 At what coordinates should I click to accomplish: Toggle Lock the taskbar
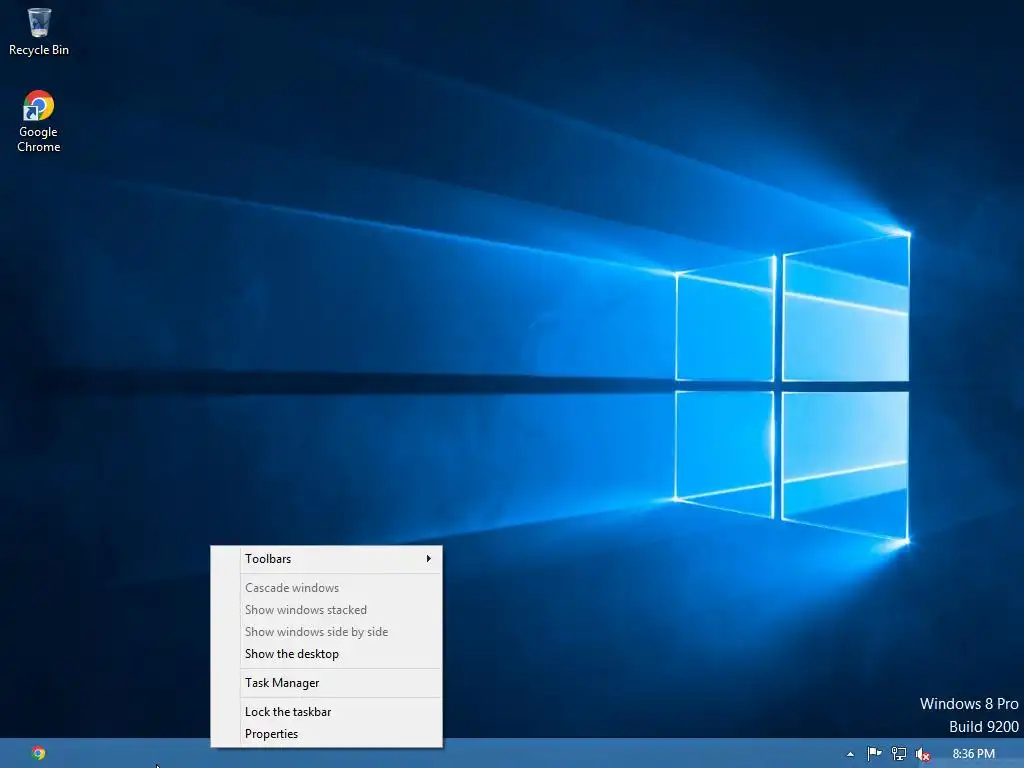327,712
